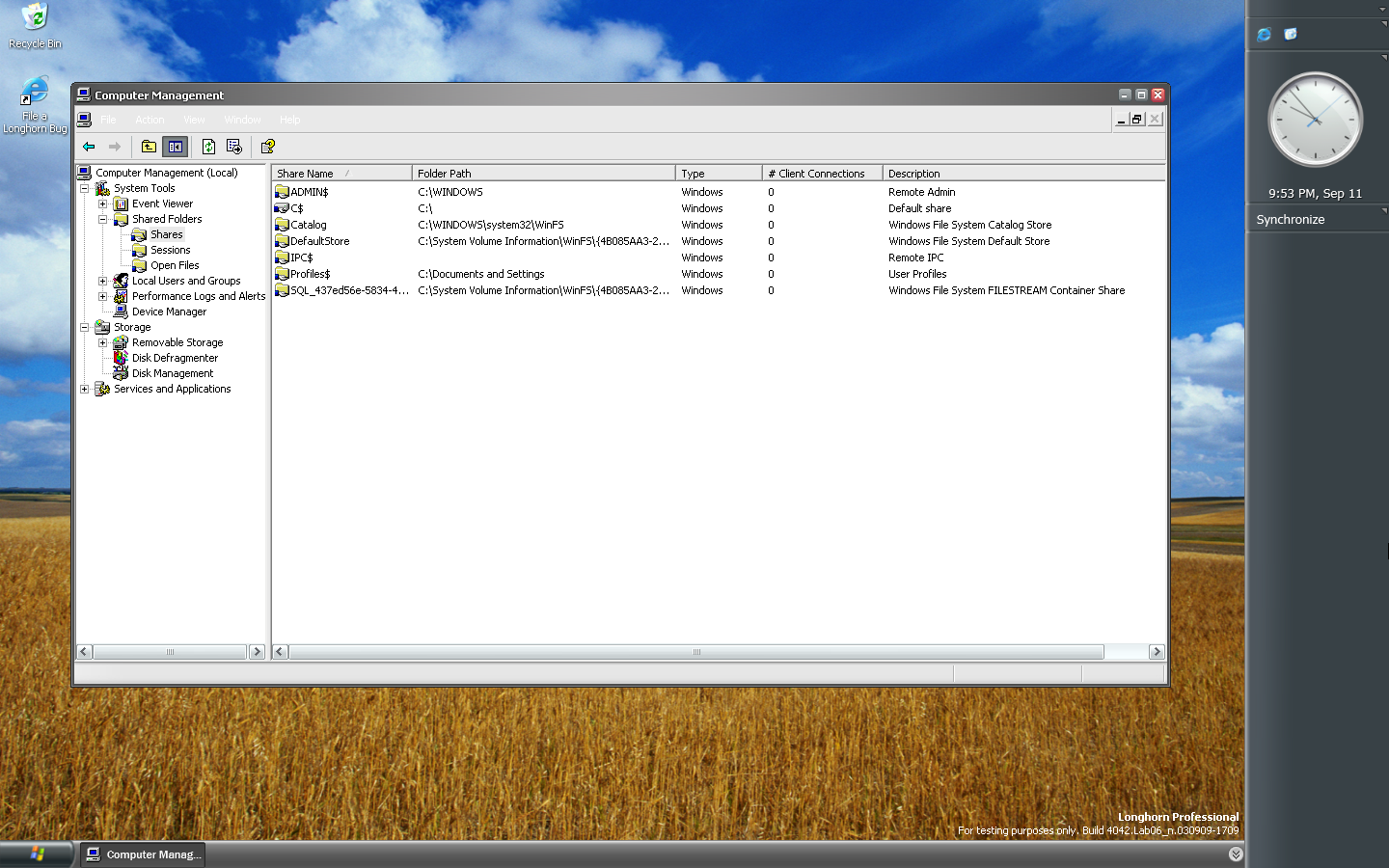Select Services and Applications tree item
The width and height of the screenshot is (1389, 868).
pos(172,389)
